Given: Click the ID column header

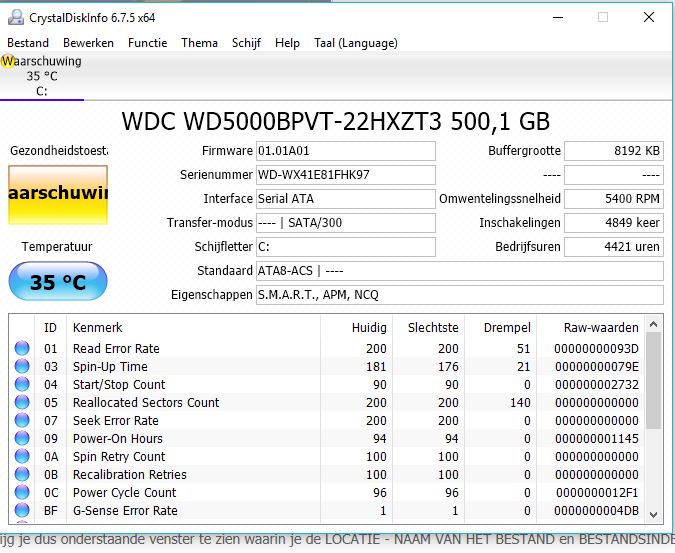Looking at the screenshot, I should point(50,328).
